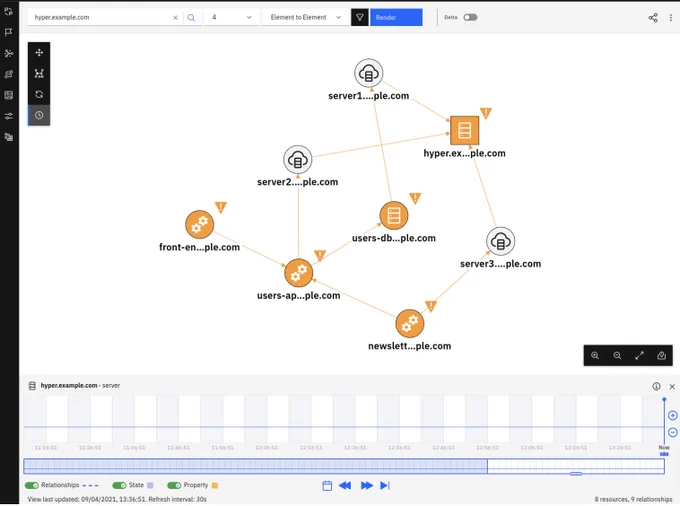Screen dimensions: 680x506
Task: Select the hyper.ex...ple.com server node
Action: coord(464,130)
